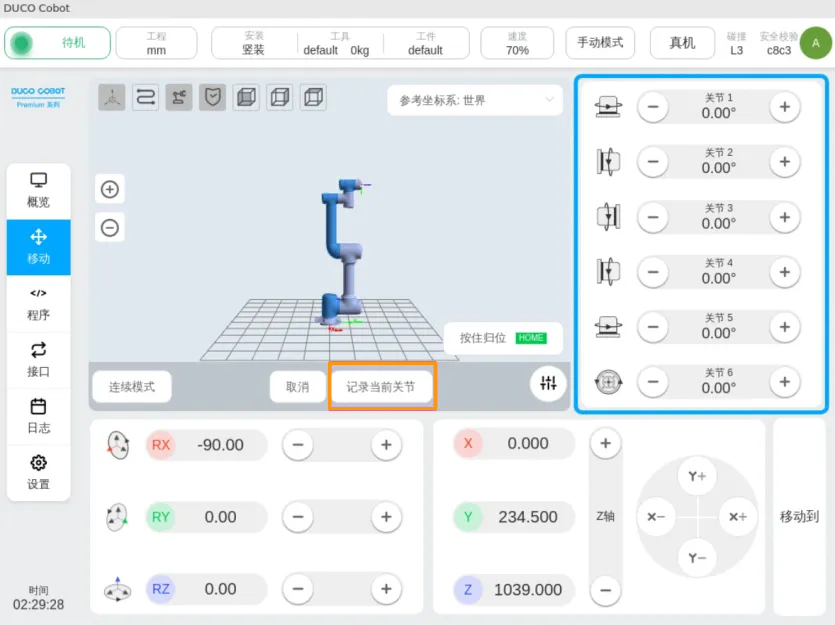Click the RY rotation axis icon
Image resolution: width=835 pixels, height=625 pixels.
(117, 517)
